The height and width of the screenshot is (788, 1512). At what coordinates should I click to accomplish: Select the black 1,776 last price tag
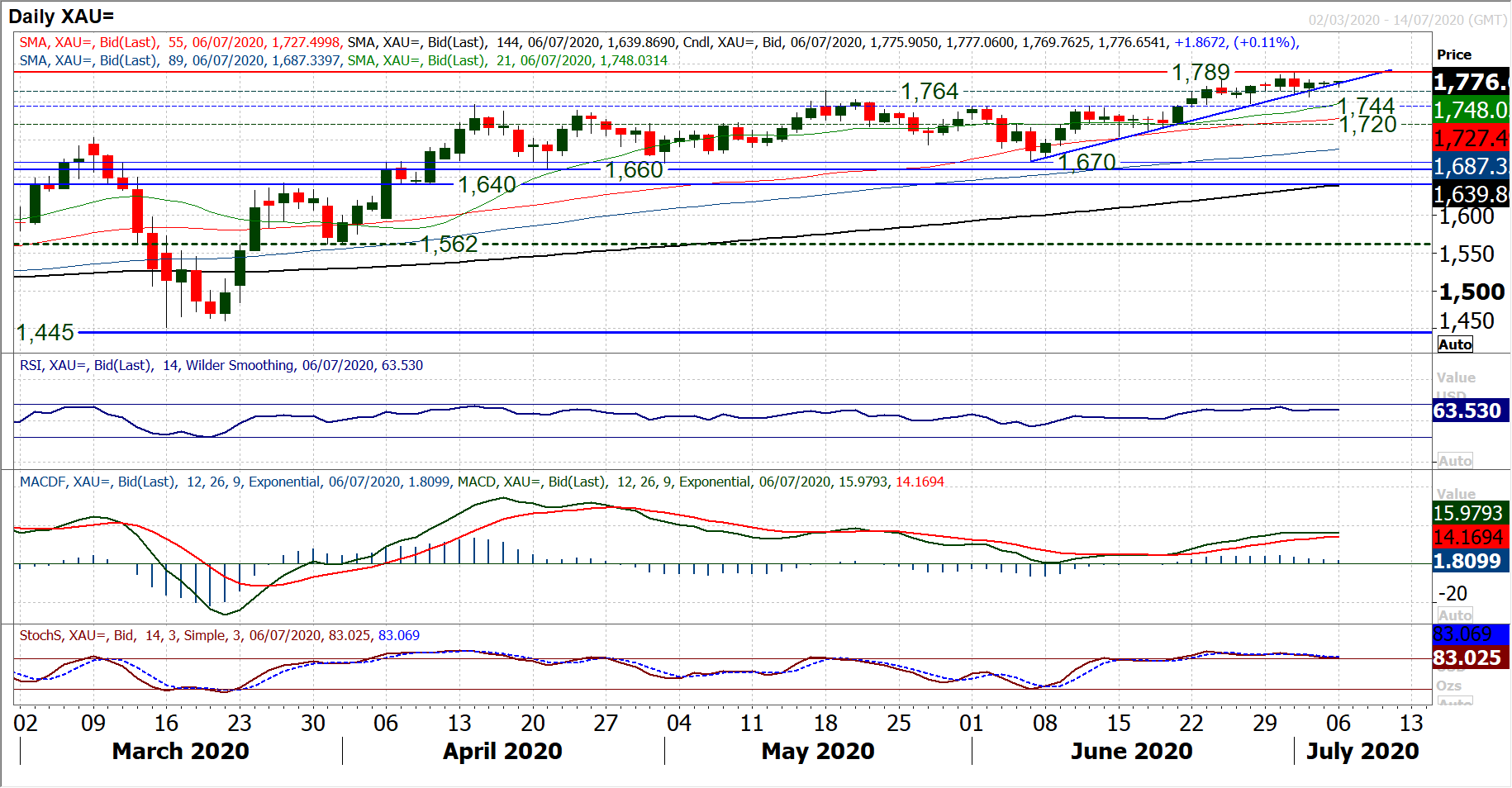click(x=1471, y=82)
